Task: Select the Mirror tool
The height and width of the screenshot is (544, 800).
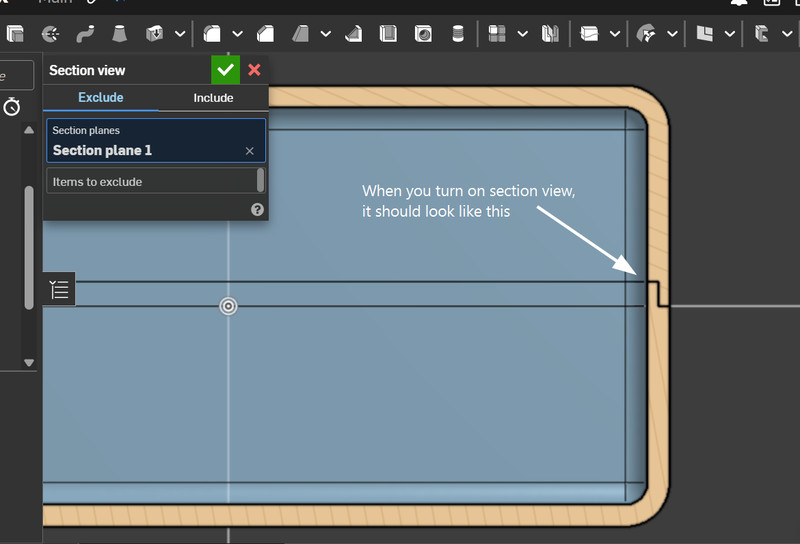Action: click(x=550, y=34)
